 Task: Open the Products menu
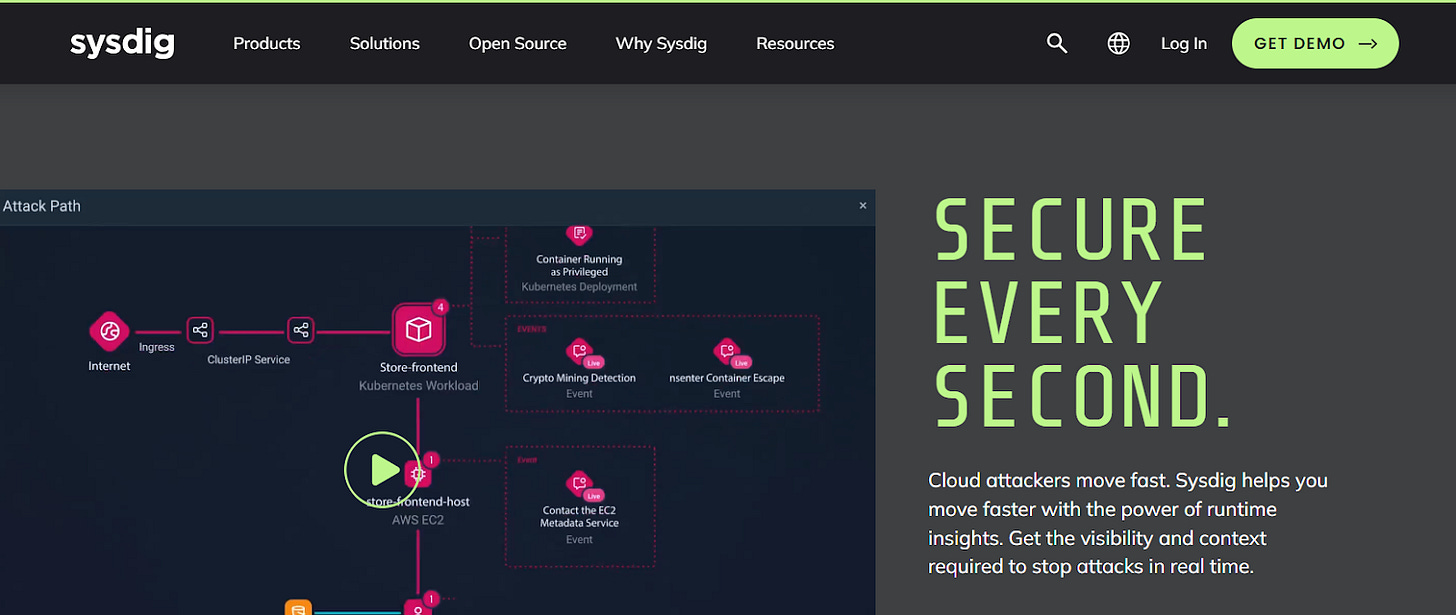267,44
